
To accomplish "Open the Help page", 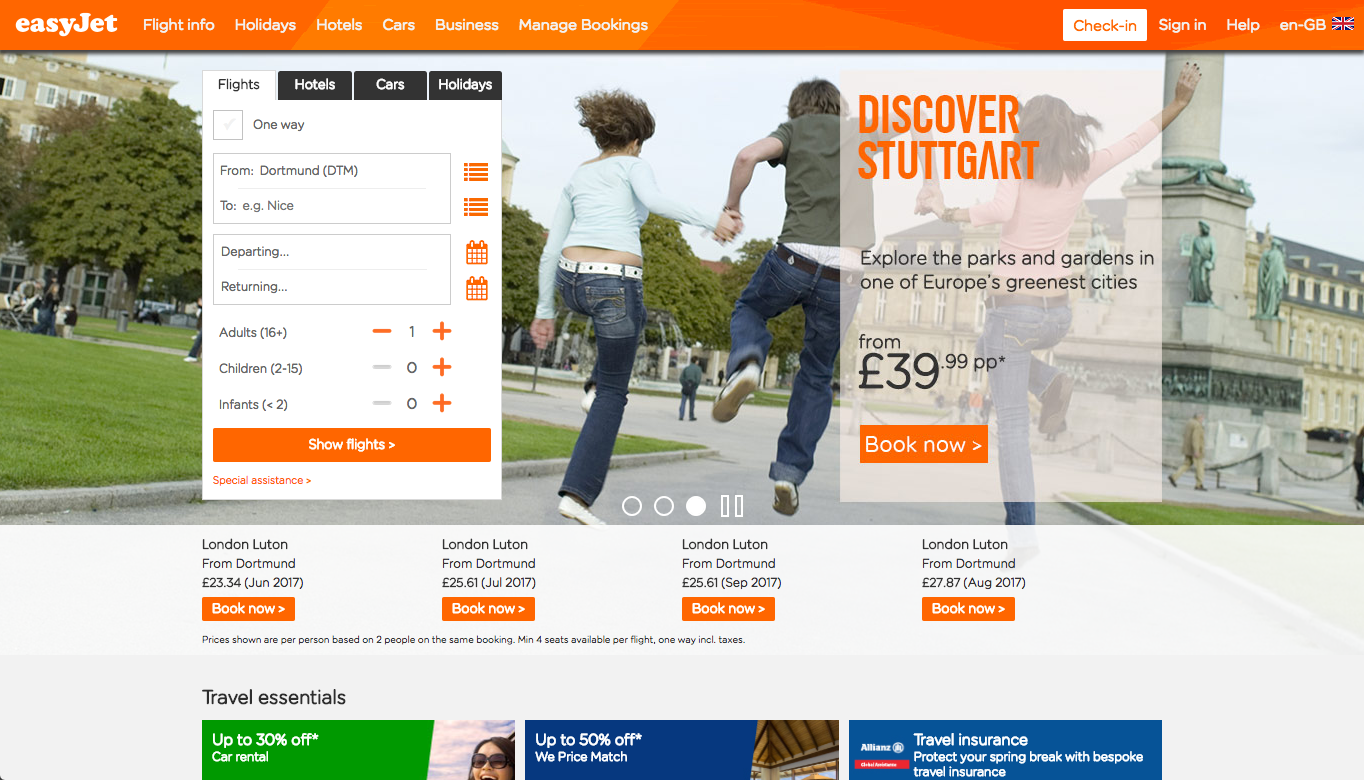I will coord(1243,25).
